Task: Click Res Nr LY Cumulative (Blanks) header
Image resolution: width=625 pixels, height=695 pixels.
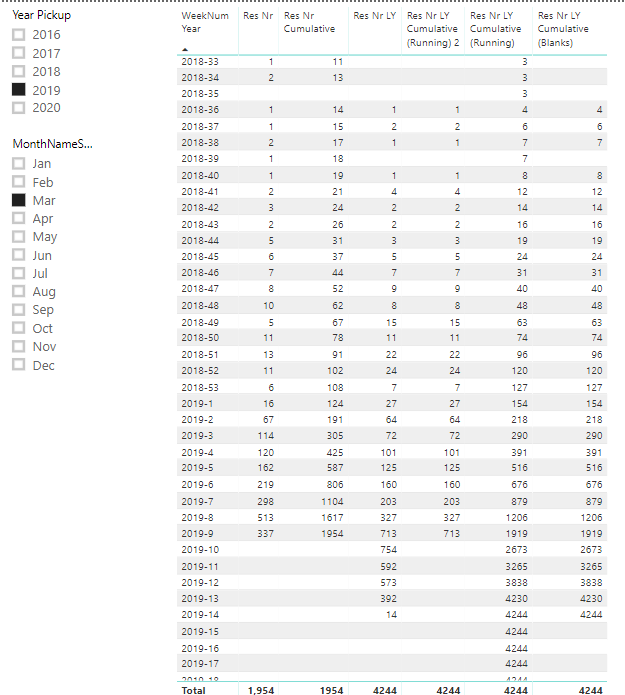Action: pyautogui.click(x=563, y=29)
